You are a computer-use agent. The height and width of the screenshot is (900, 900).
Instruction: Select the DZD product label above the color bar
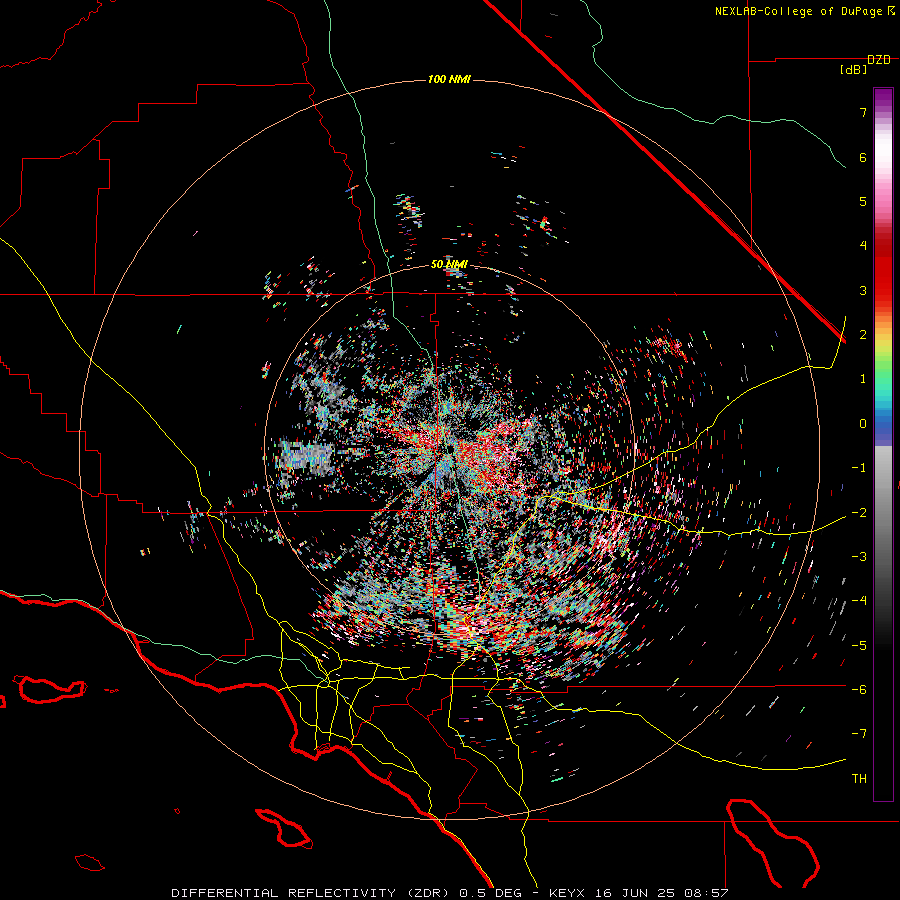click(x=878, y=60)
